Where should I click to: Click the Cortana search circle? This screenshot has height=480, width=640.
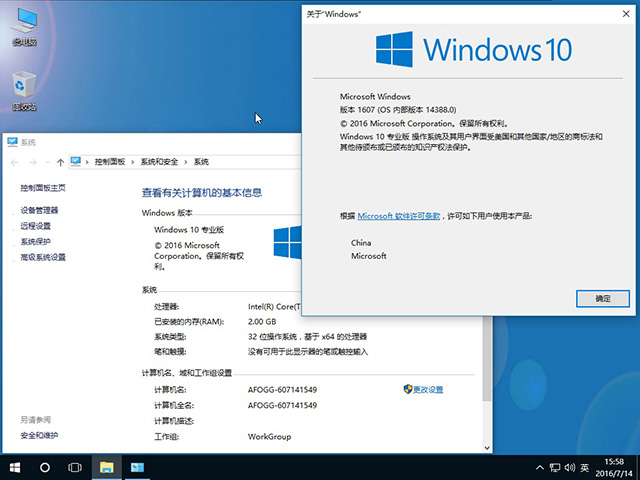tap(45, 467)
